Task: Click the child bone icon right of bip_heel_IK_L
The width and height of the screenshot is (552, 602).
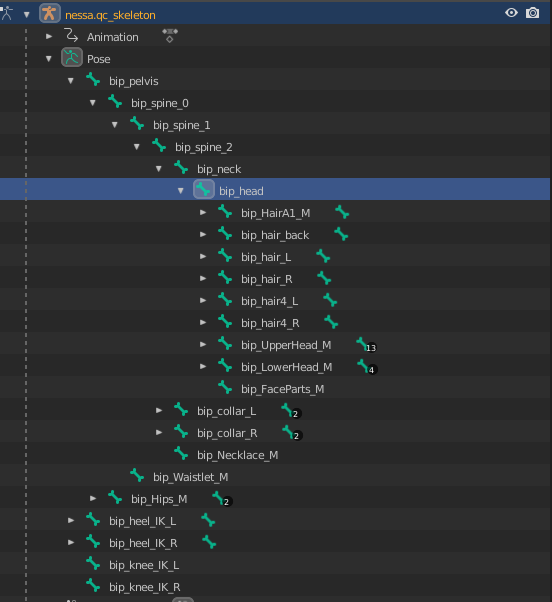Action: click(208, 520)
